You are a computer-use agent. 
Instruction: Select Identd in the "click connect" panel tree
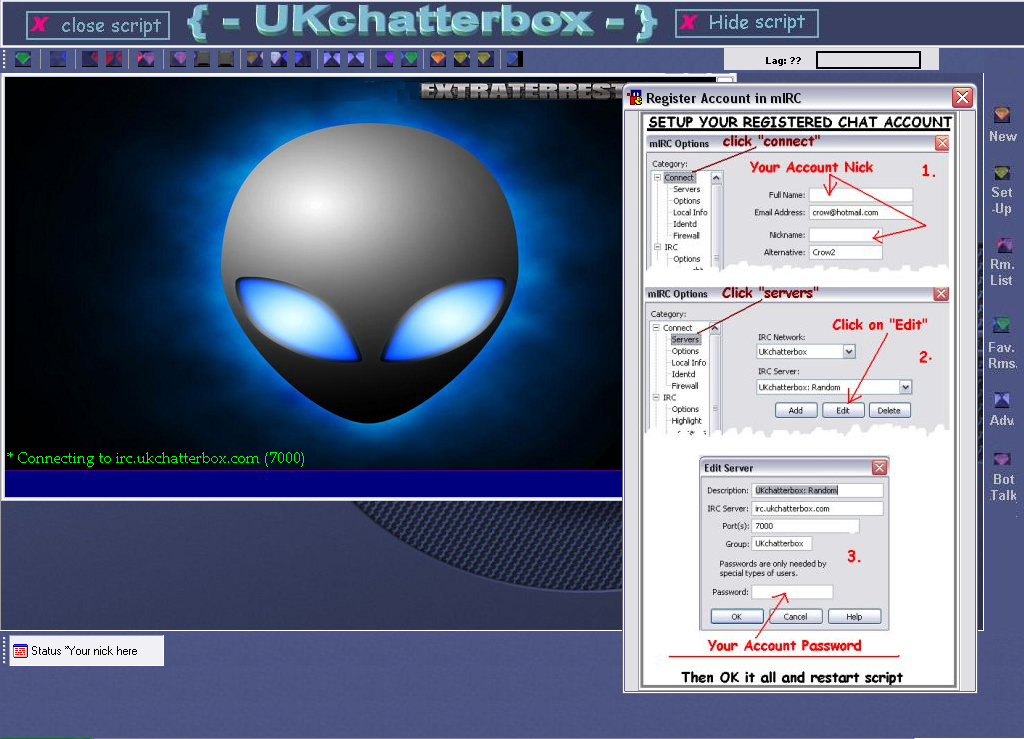click(x=685, y=224)
